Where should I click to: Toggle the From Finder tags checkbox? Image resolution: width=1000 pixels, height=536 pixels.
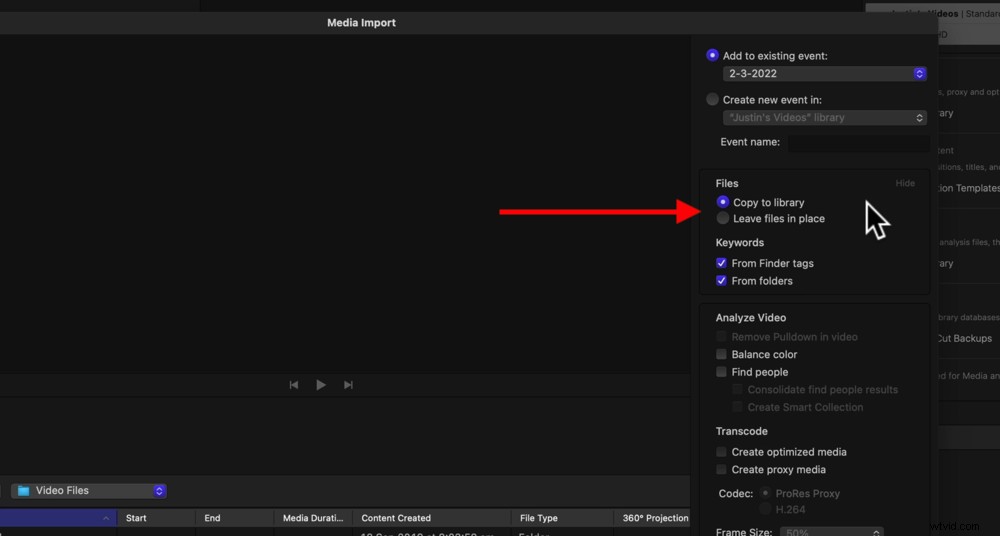click(721, 263)
